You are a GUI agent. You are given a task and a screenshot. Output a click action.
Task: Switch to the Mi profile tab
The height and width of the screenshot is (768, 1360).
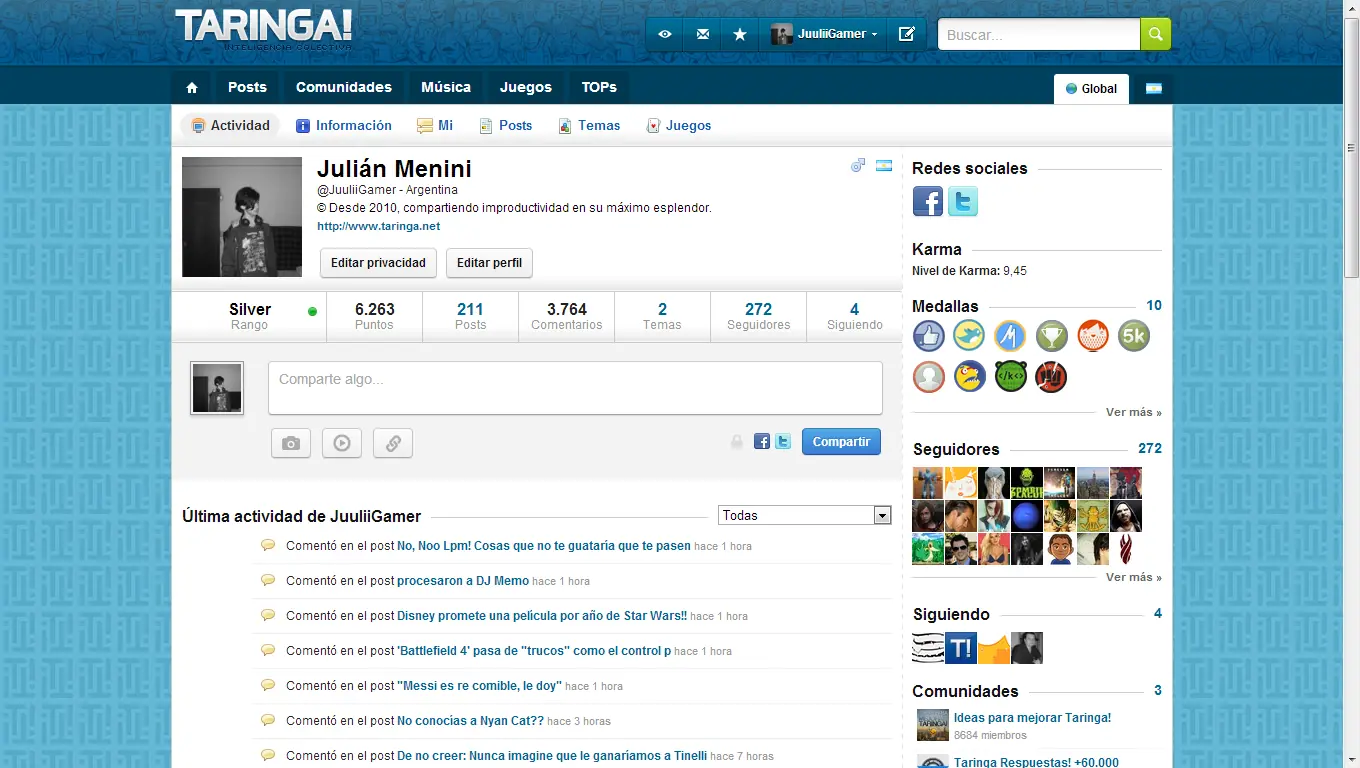pos(435,126)
